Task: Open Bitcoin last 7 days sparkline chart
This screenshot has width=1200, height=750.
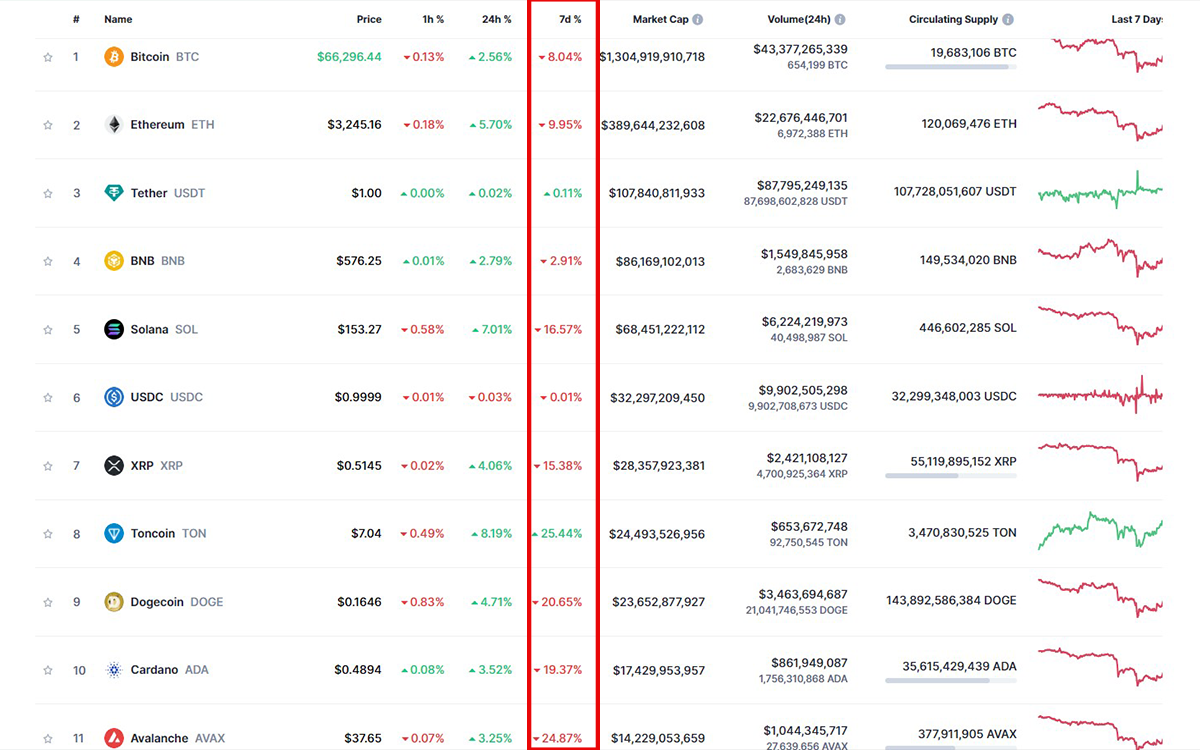Action: (x=1100, y=55)
